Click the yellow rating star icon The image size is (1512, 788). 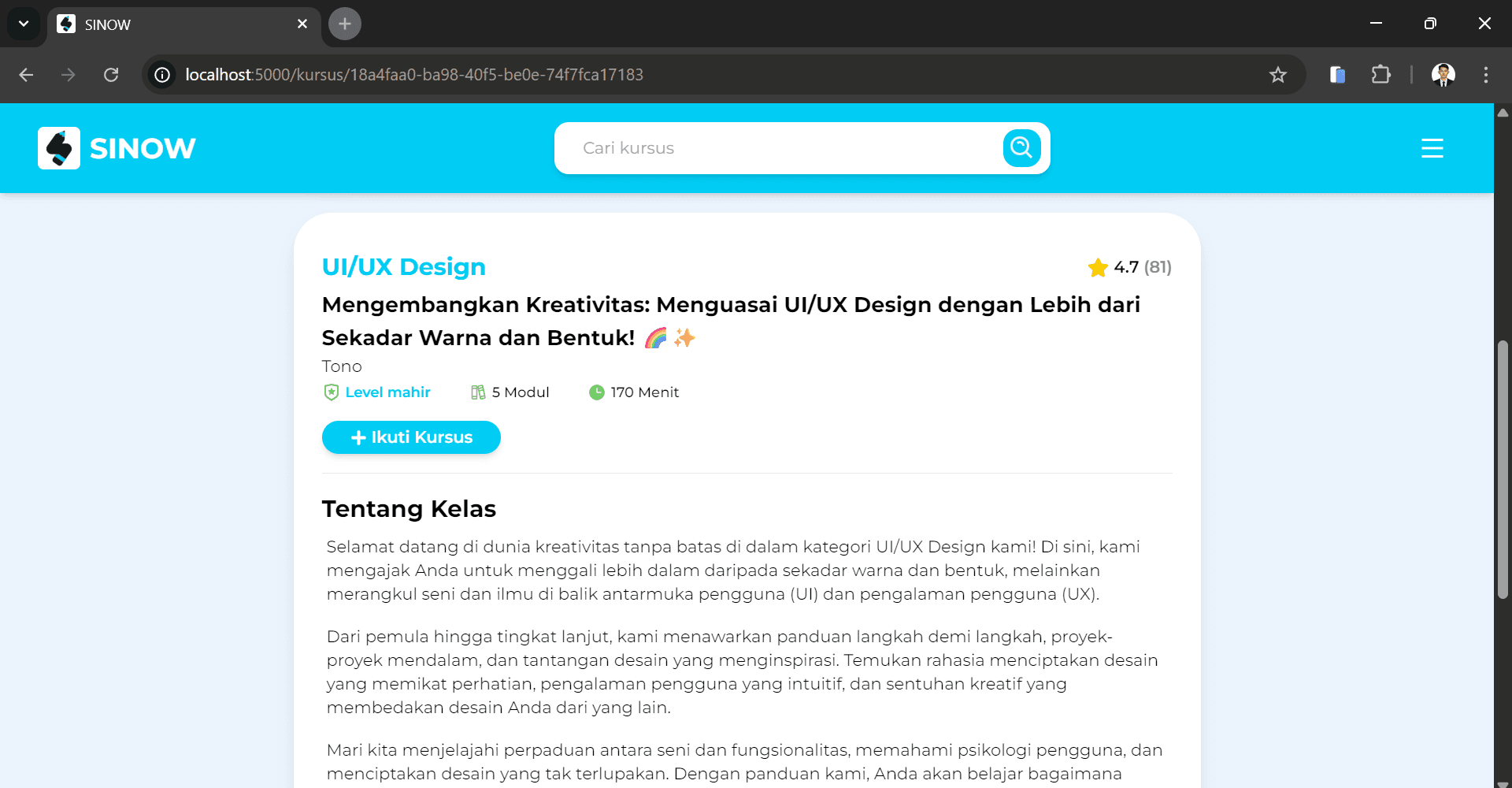[1097, 268]
